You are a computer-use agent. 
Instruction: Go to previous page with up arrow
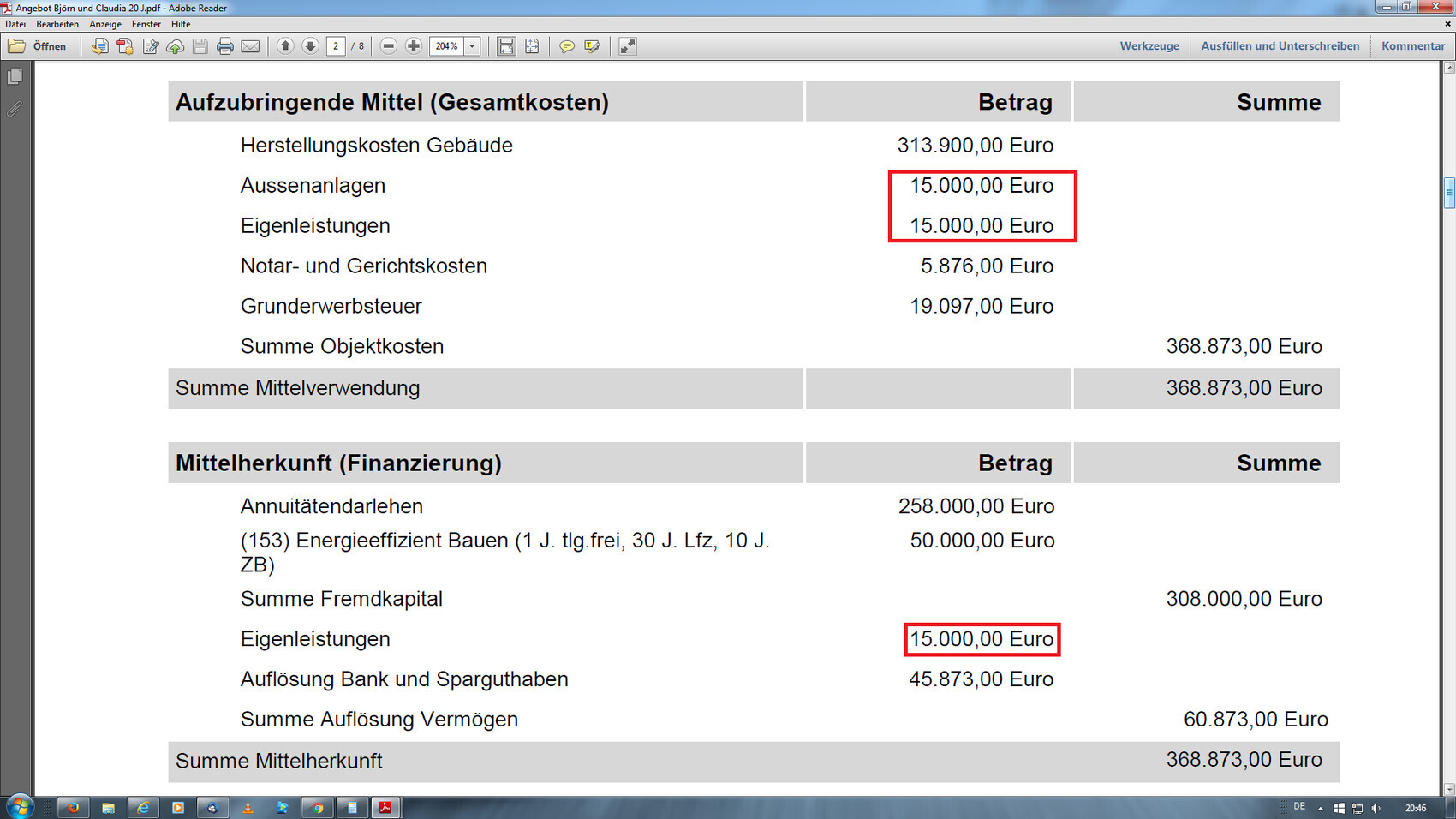[286, 46]
